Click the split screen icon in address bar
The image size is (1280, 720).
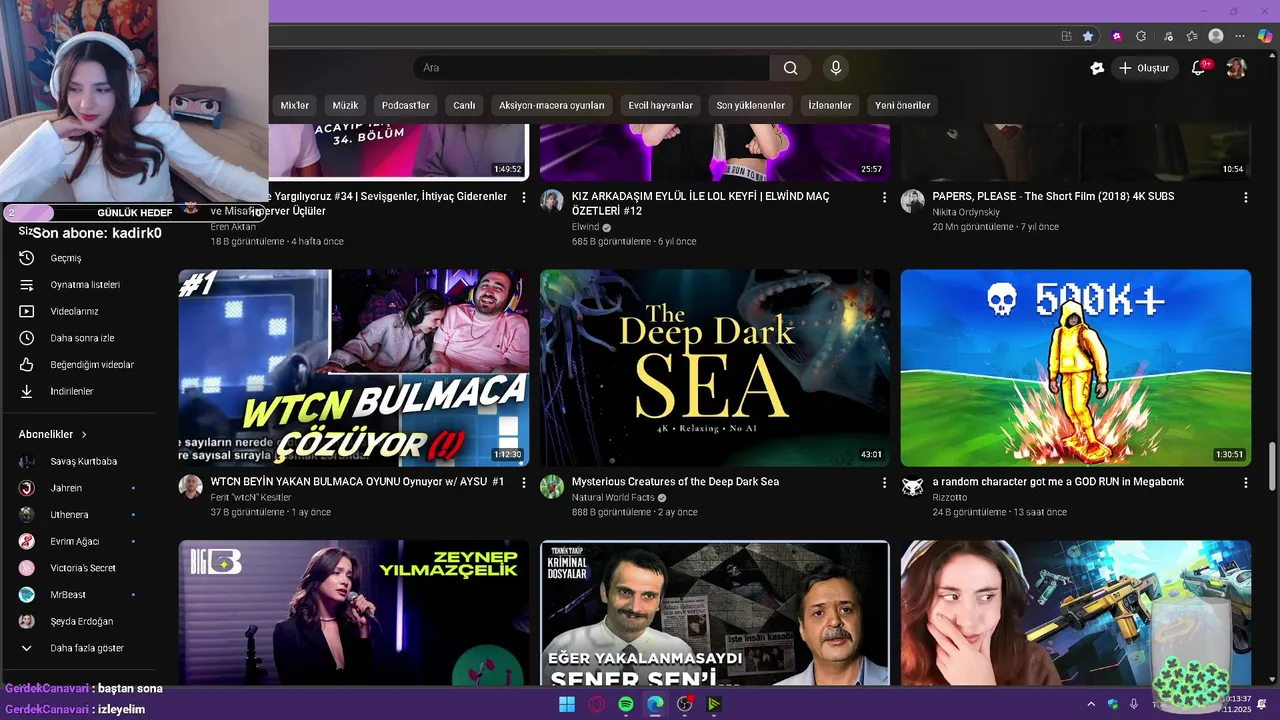[x=1066, y=36]
